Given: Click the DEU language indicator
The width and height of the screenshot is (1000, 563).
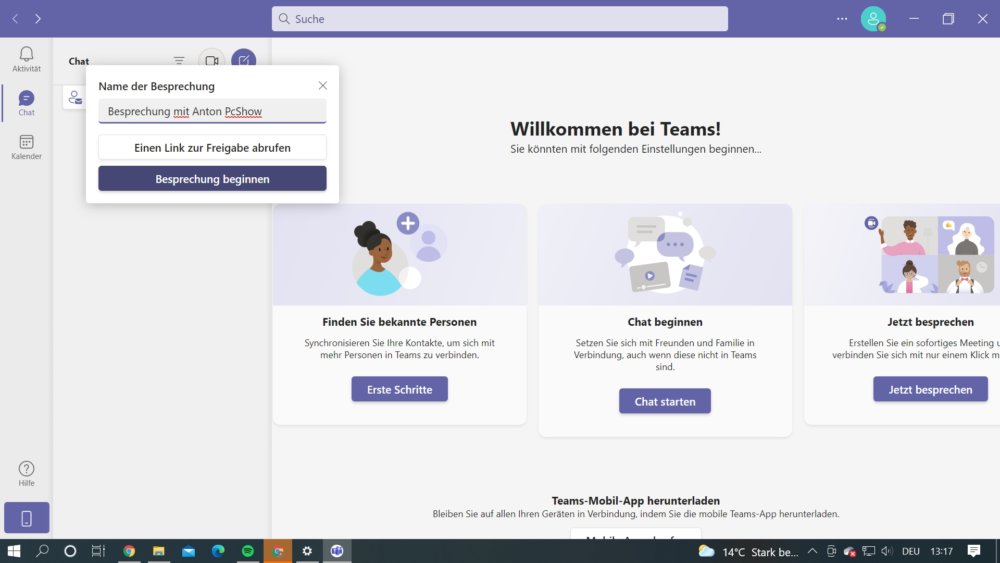Looking at the screenshot, I should 911,551.
